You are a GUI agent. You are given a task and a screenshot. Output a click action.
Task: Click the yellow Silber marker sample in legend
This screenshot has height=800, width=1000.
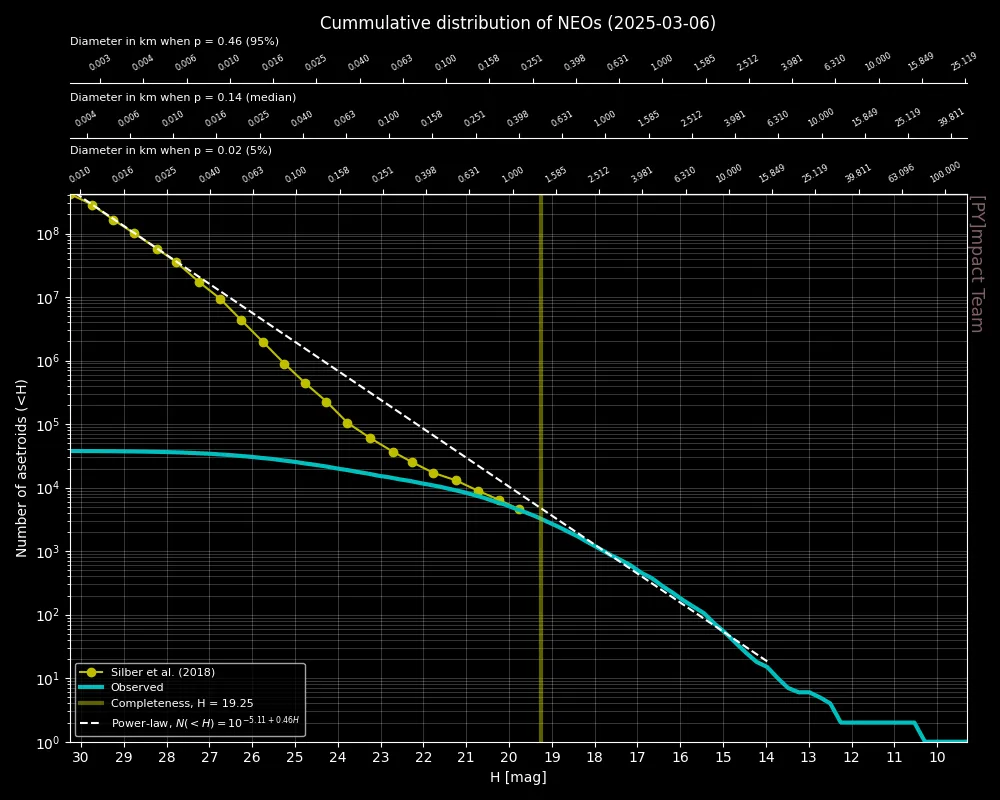(91, 672)
